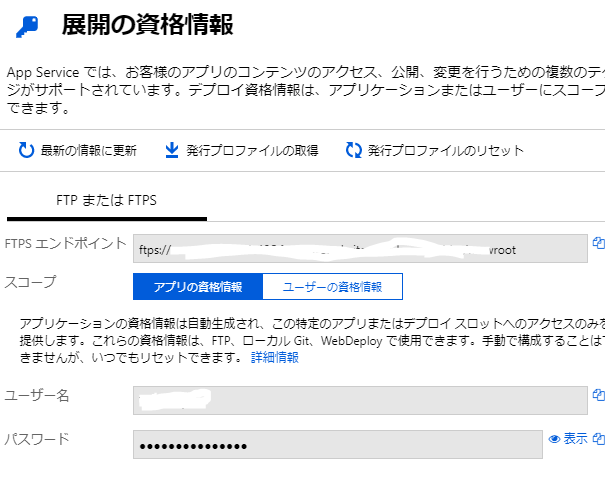Click the 展開の資格情報 page title
Image resolution: width=605 pixels, height=486 pixels.
click(x=147, y=25)
